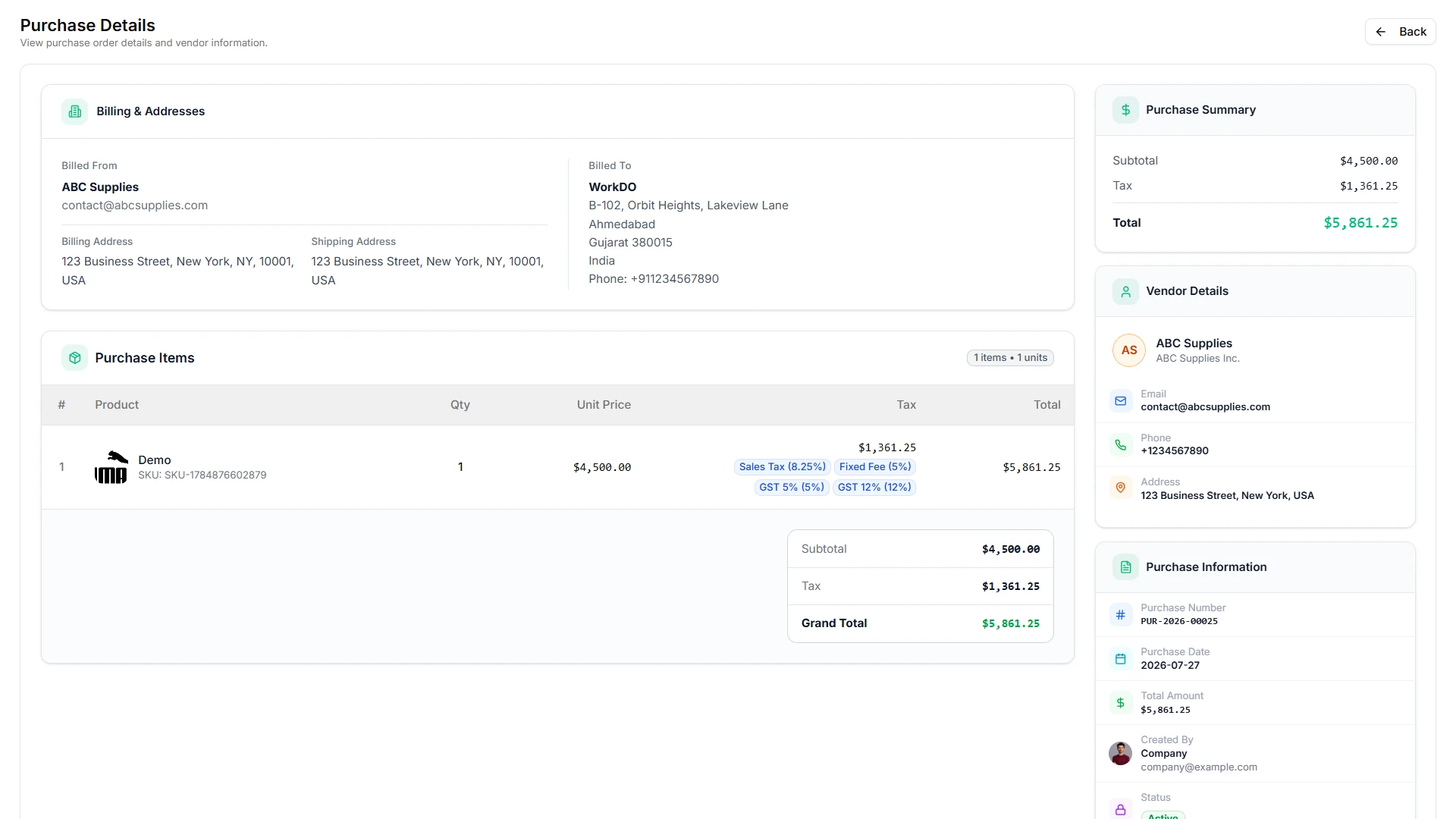Click vendor phone +1234567890
Viewport: 1456px width, 819px height.
(x=1175, y=451)
